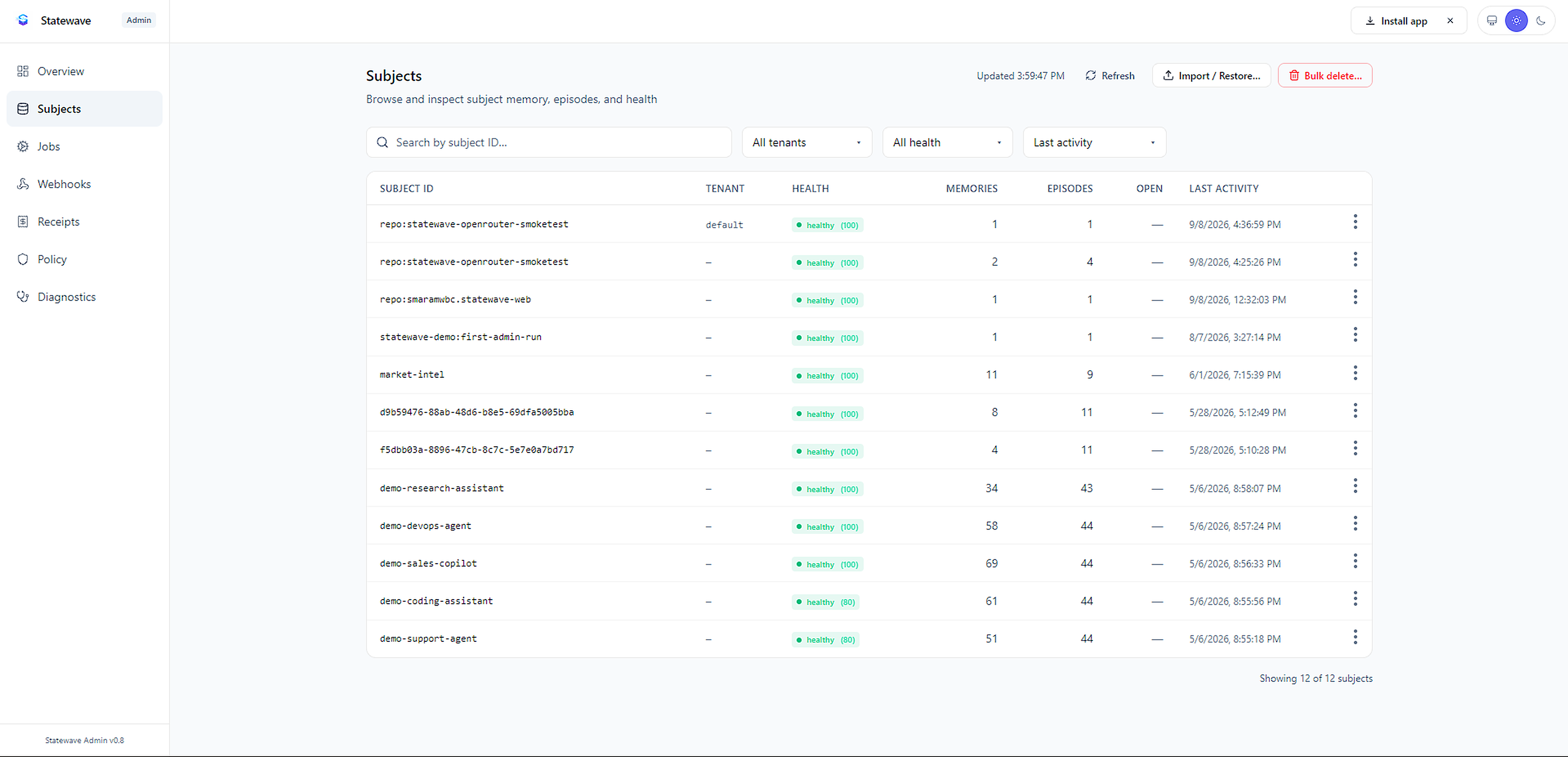
Task: Open subject demo-devops-agent
Action: 425,526
